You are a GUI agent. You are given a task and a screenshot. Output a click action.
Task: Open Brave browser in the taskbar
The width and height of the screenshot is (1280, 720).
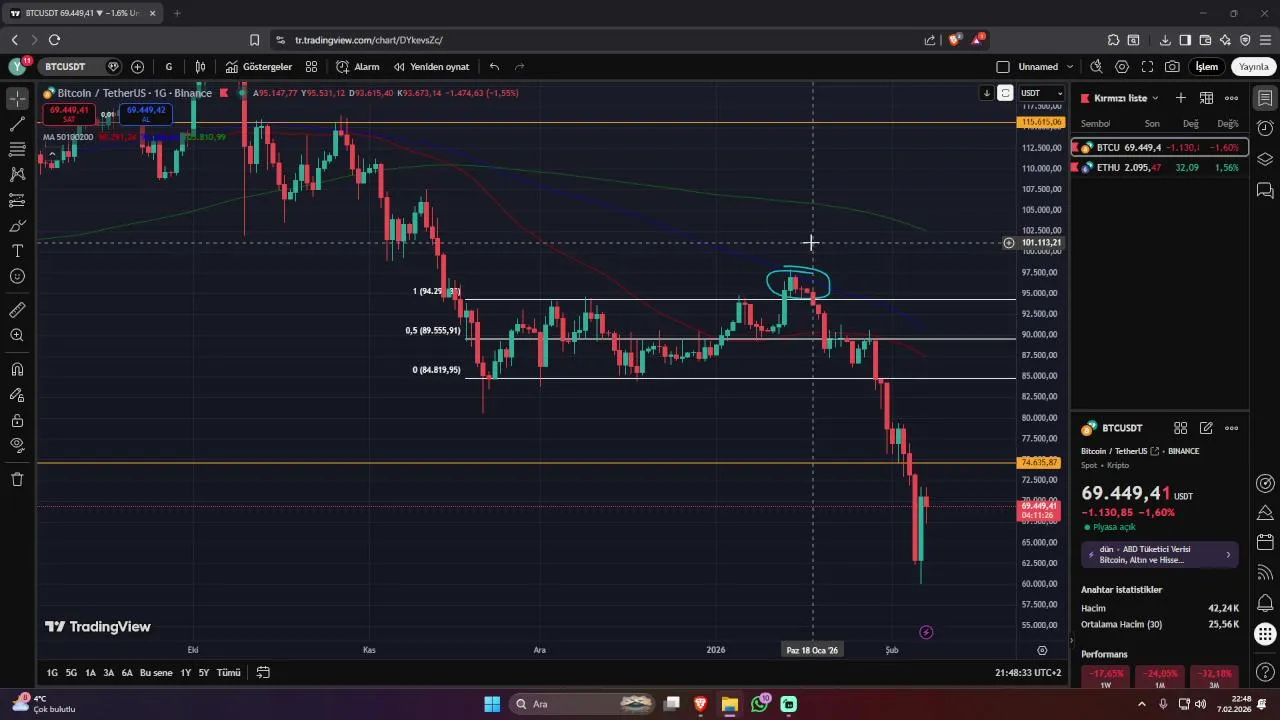point(700,704)
